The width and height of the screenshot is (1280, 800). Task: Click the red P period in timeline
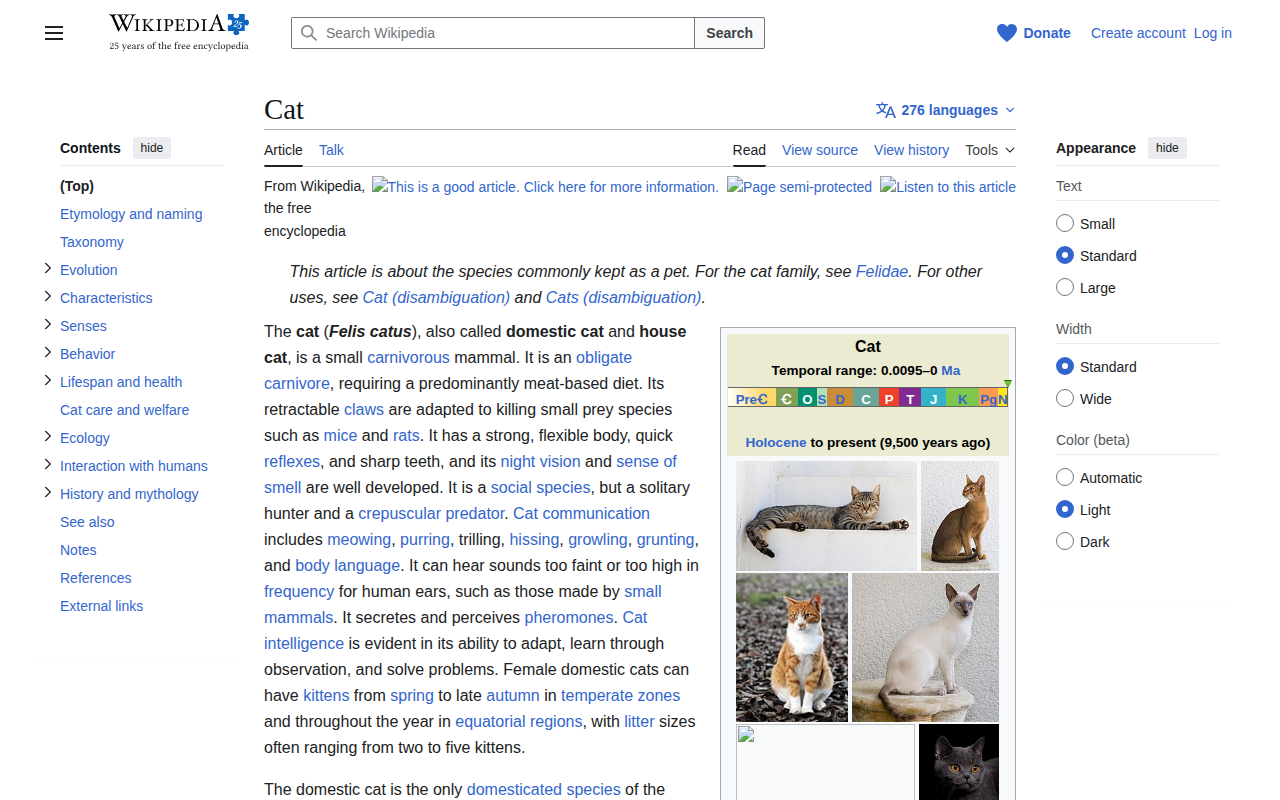tap(889, 399)
